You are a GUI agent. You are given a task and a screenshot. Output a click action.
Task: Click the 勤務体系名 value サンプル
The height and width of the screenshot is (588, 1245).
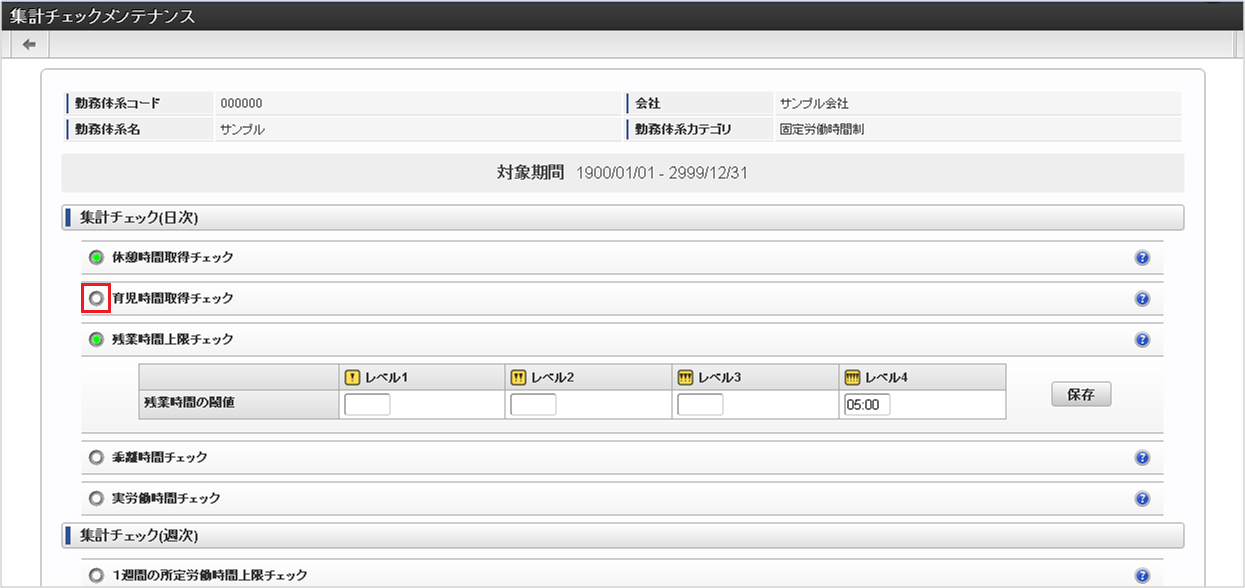coord(242,130)
